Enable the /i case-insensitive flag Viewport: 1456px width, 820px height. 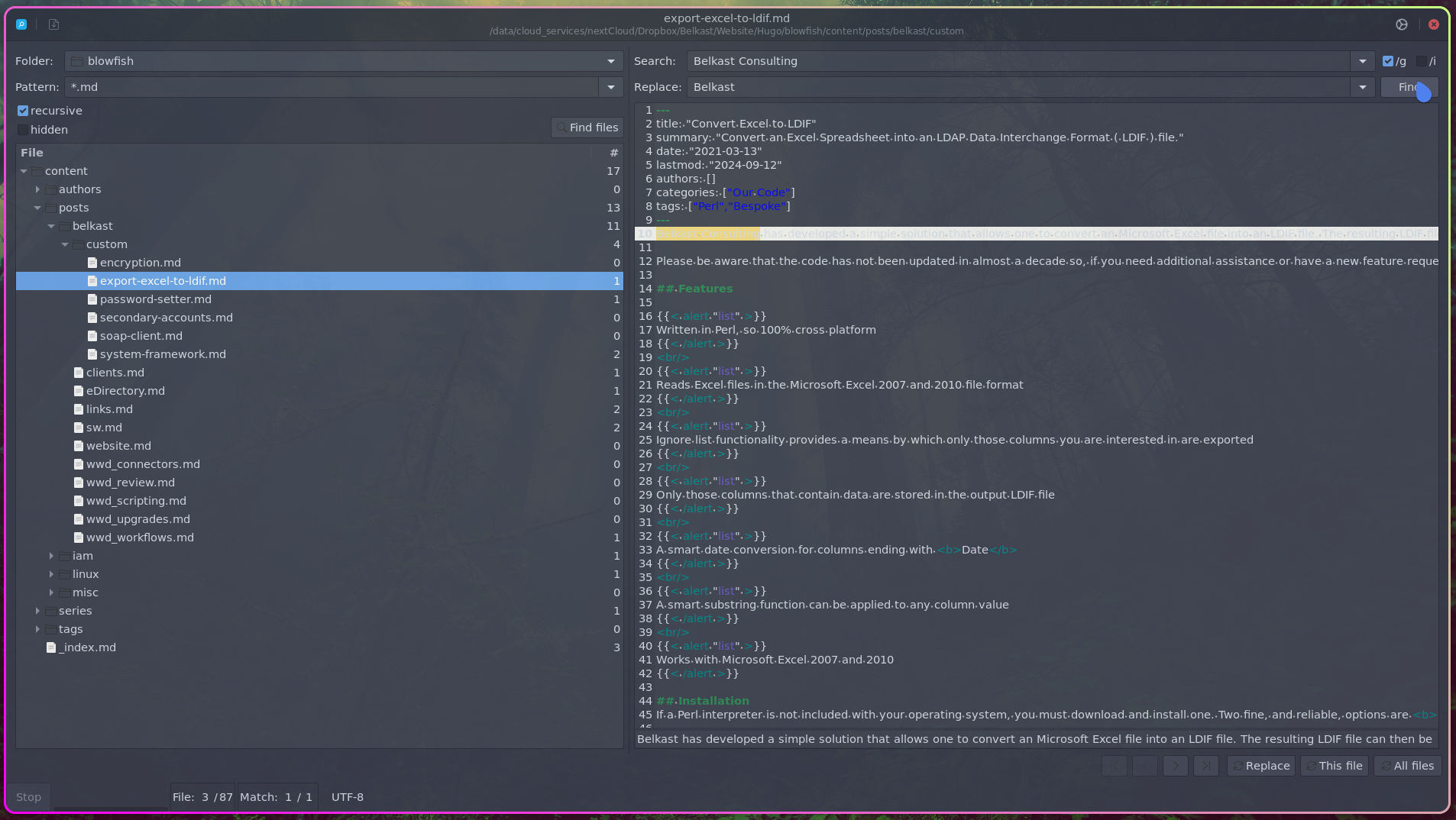click(1421, 61)
